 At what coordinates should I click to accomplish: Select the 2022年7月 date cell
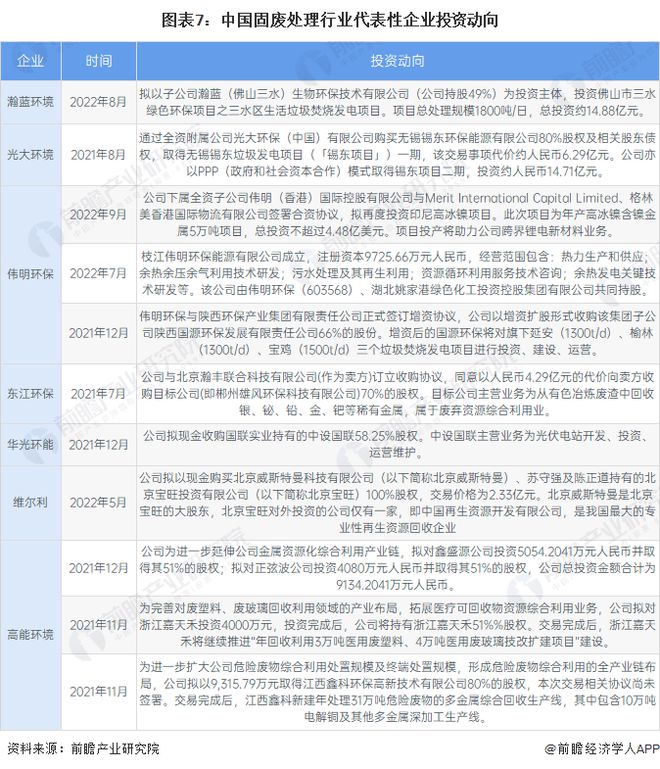coord(99,273)
